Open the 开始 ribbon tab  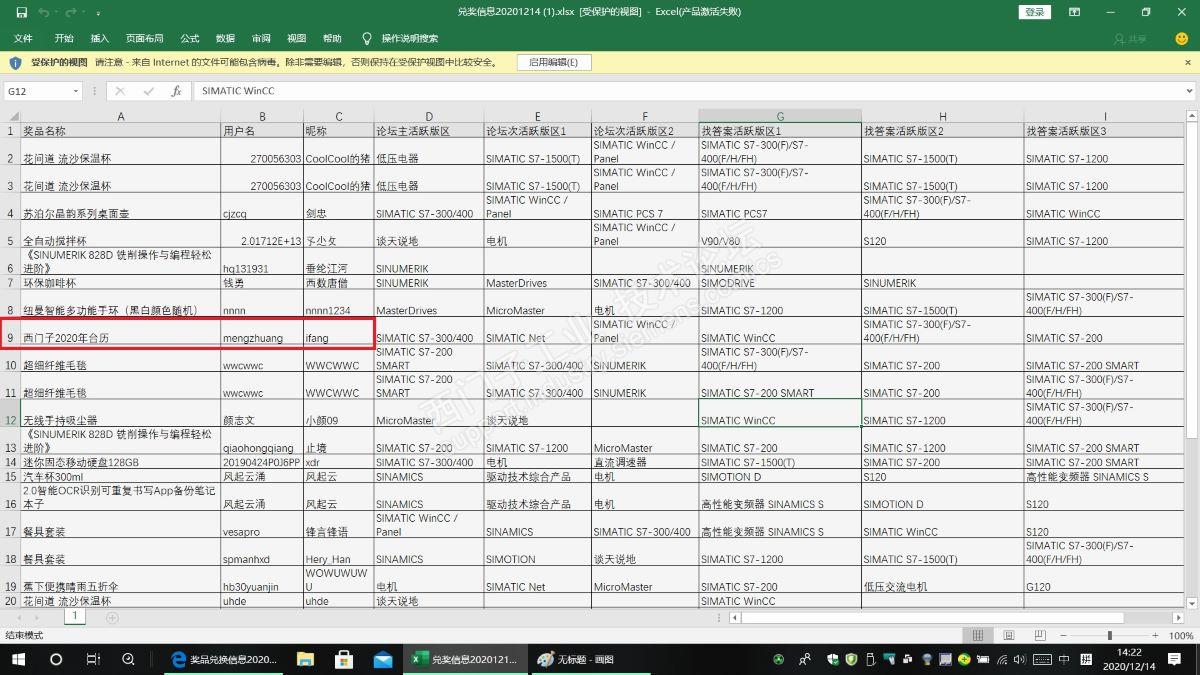(64, 38)
